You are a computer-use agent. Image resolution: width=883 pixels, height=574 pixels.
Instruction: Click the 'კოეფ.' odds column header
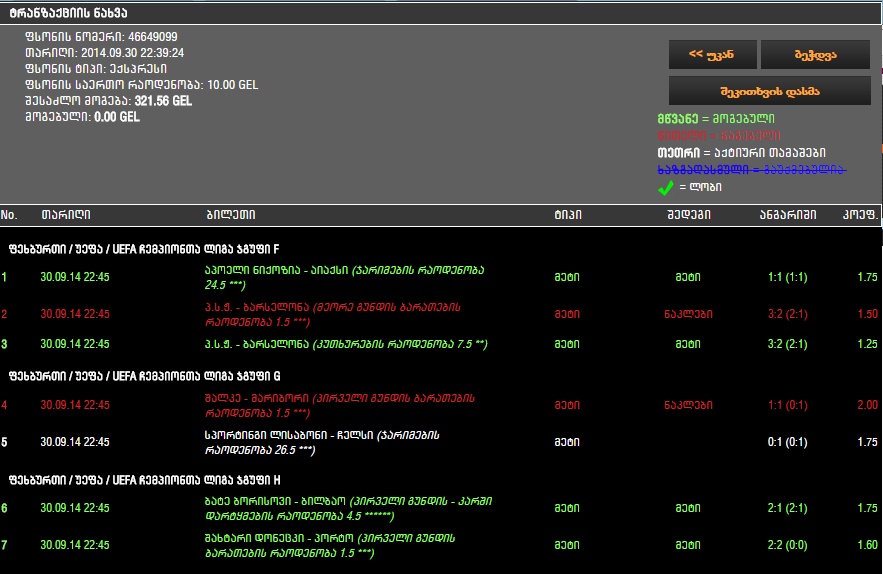[x=860, y=215]
